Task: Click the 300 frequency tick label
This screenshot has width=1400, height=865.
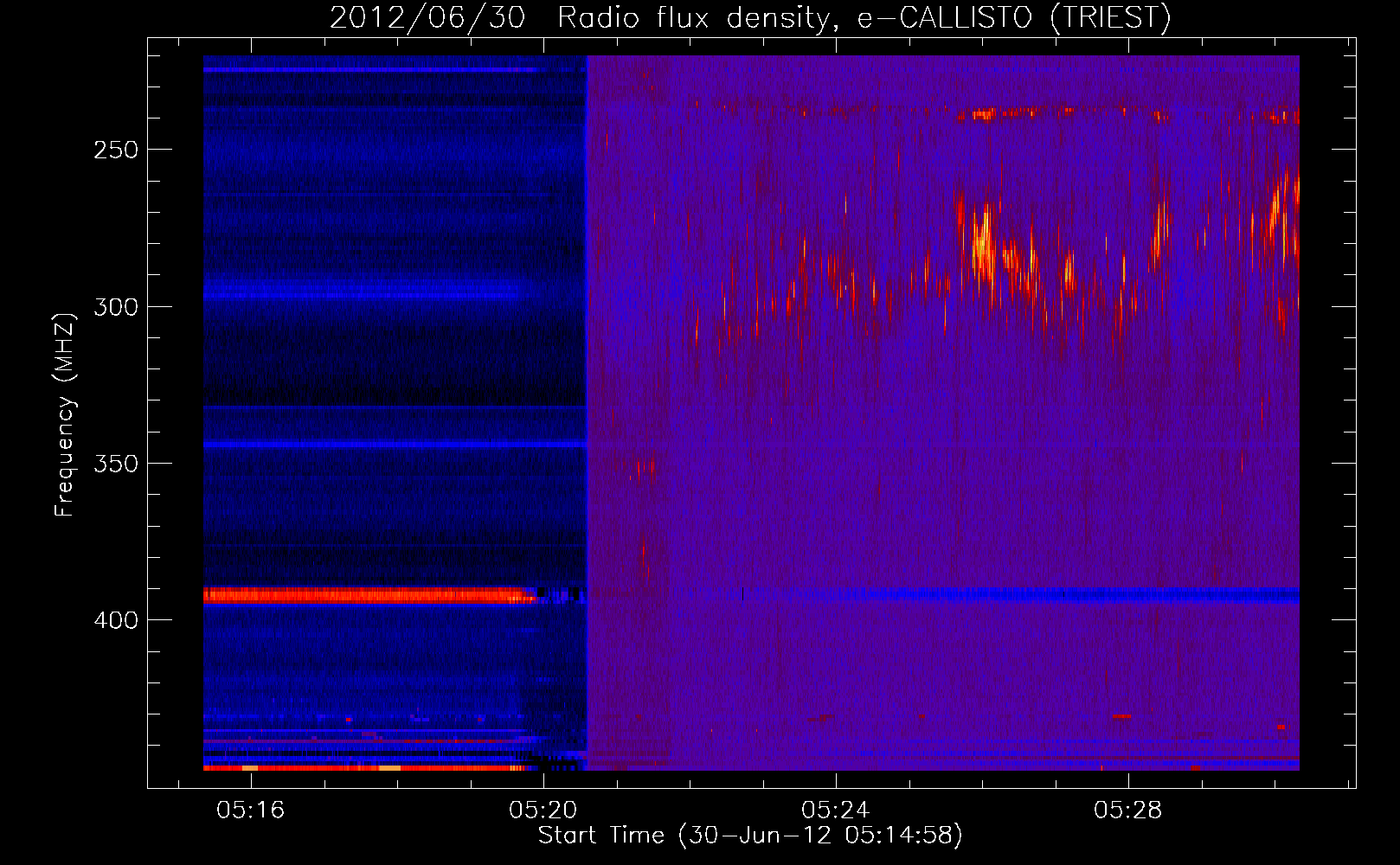Action: (116, 307)
